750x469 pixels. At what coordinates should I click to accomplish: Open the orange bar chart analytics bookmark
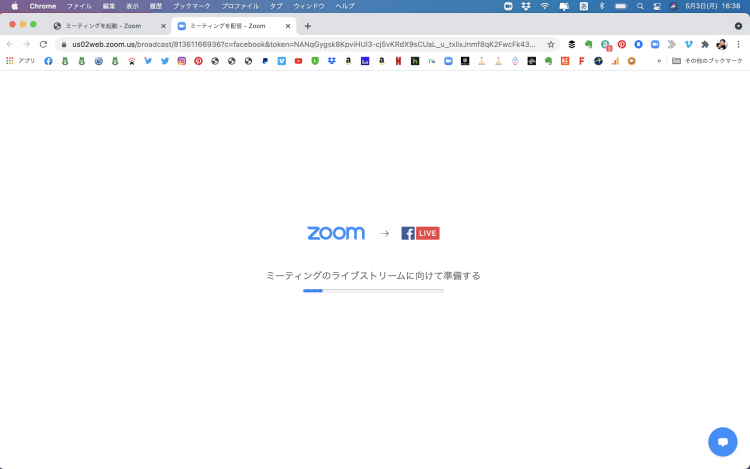615,61
